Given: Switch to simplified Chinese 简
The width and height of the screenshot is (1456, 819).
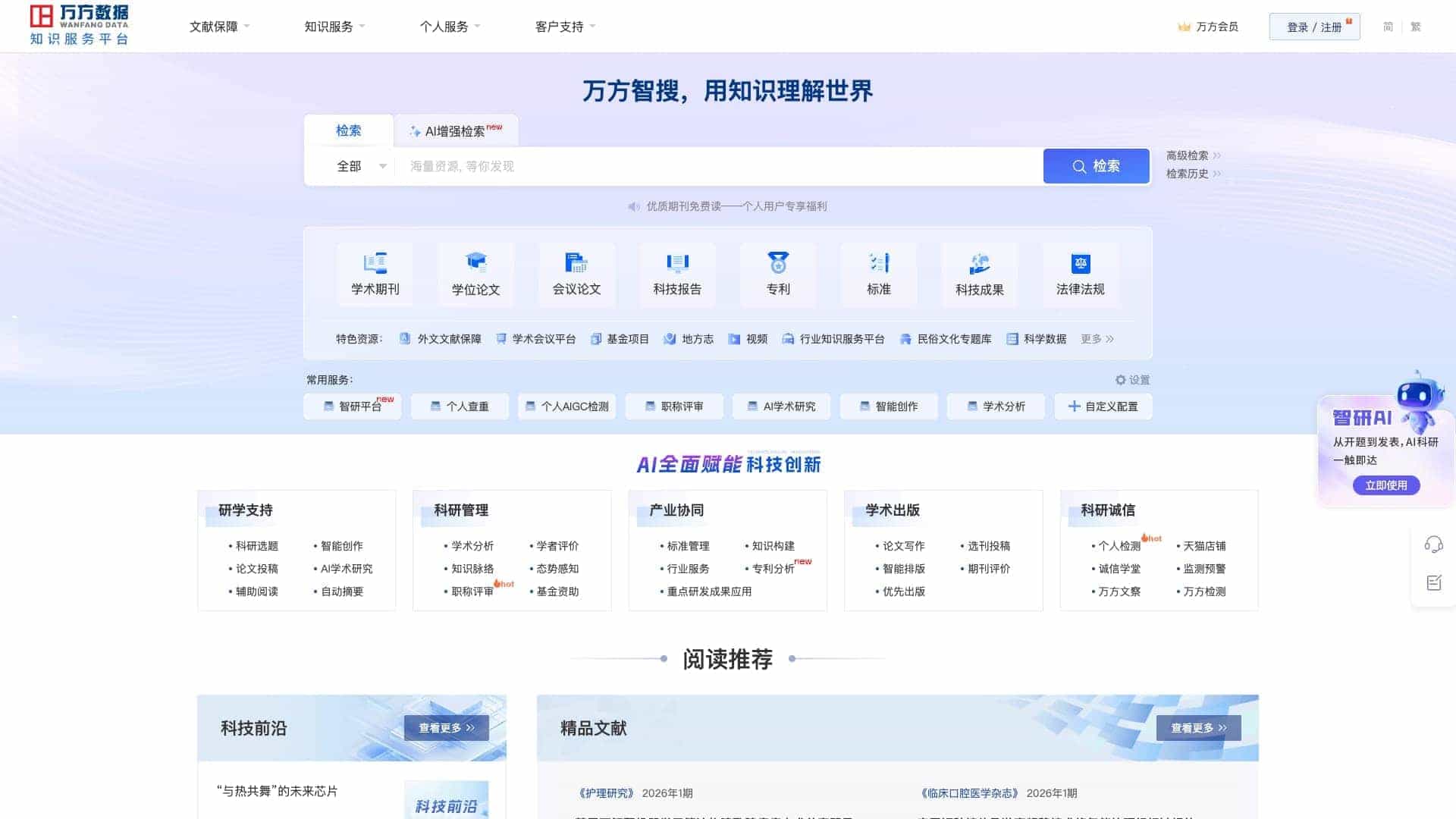Looking at the screenshot, I should click(x=1388, y=27).
